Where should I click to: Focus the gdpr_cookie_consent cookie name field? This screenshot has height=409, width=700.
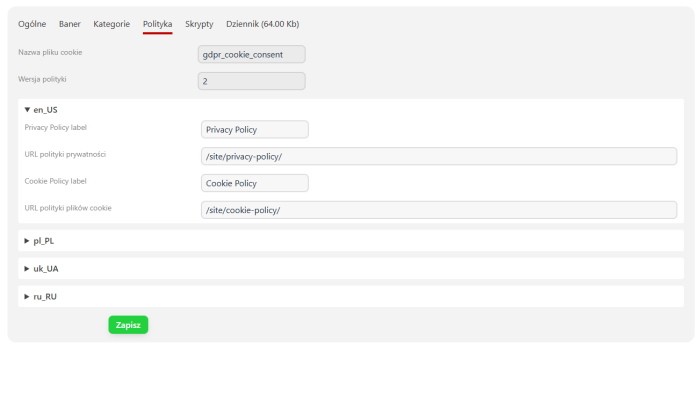(x=252, y=55)
